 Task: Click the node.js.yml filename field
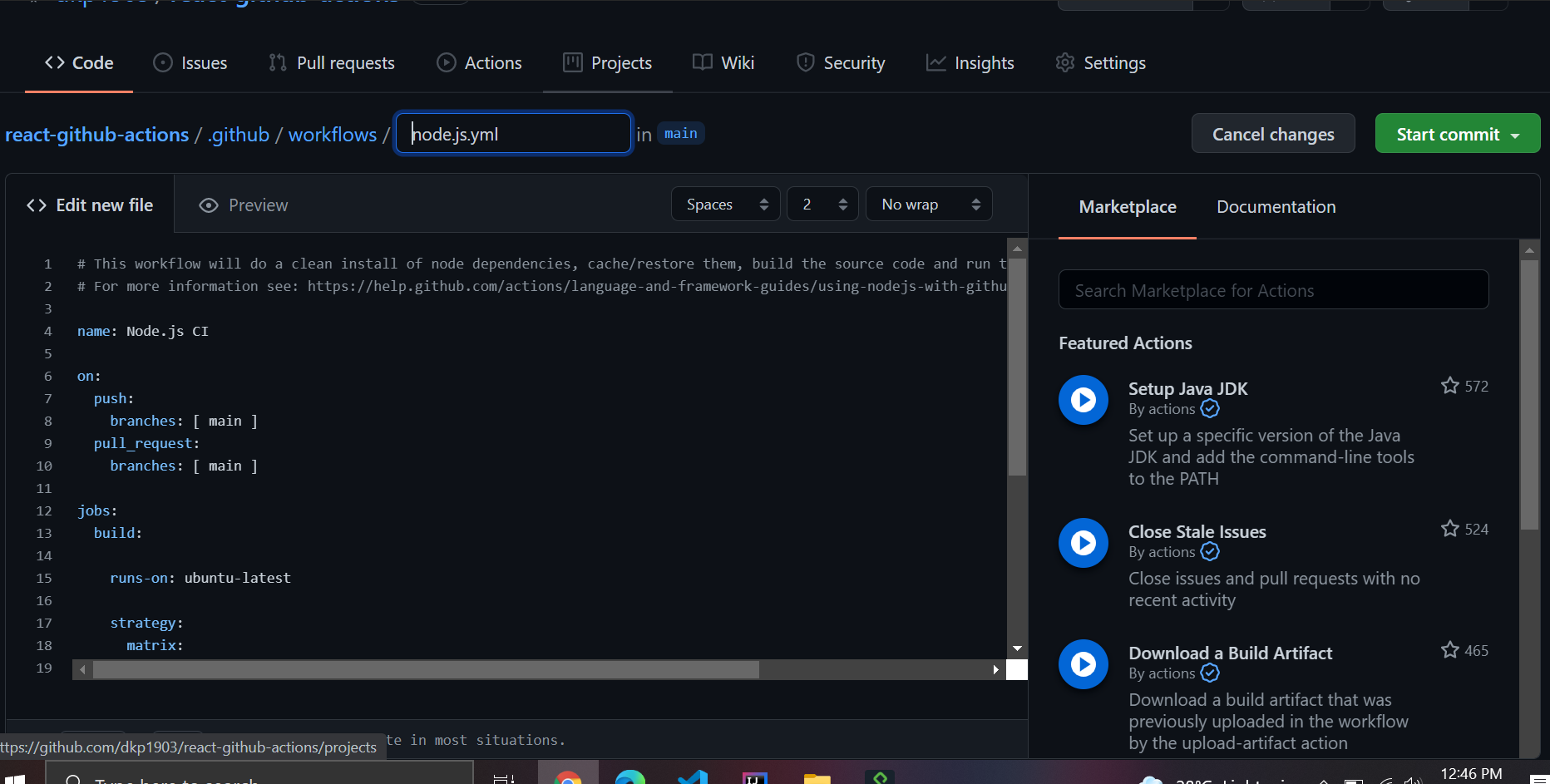(513, 133)
